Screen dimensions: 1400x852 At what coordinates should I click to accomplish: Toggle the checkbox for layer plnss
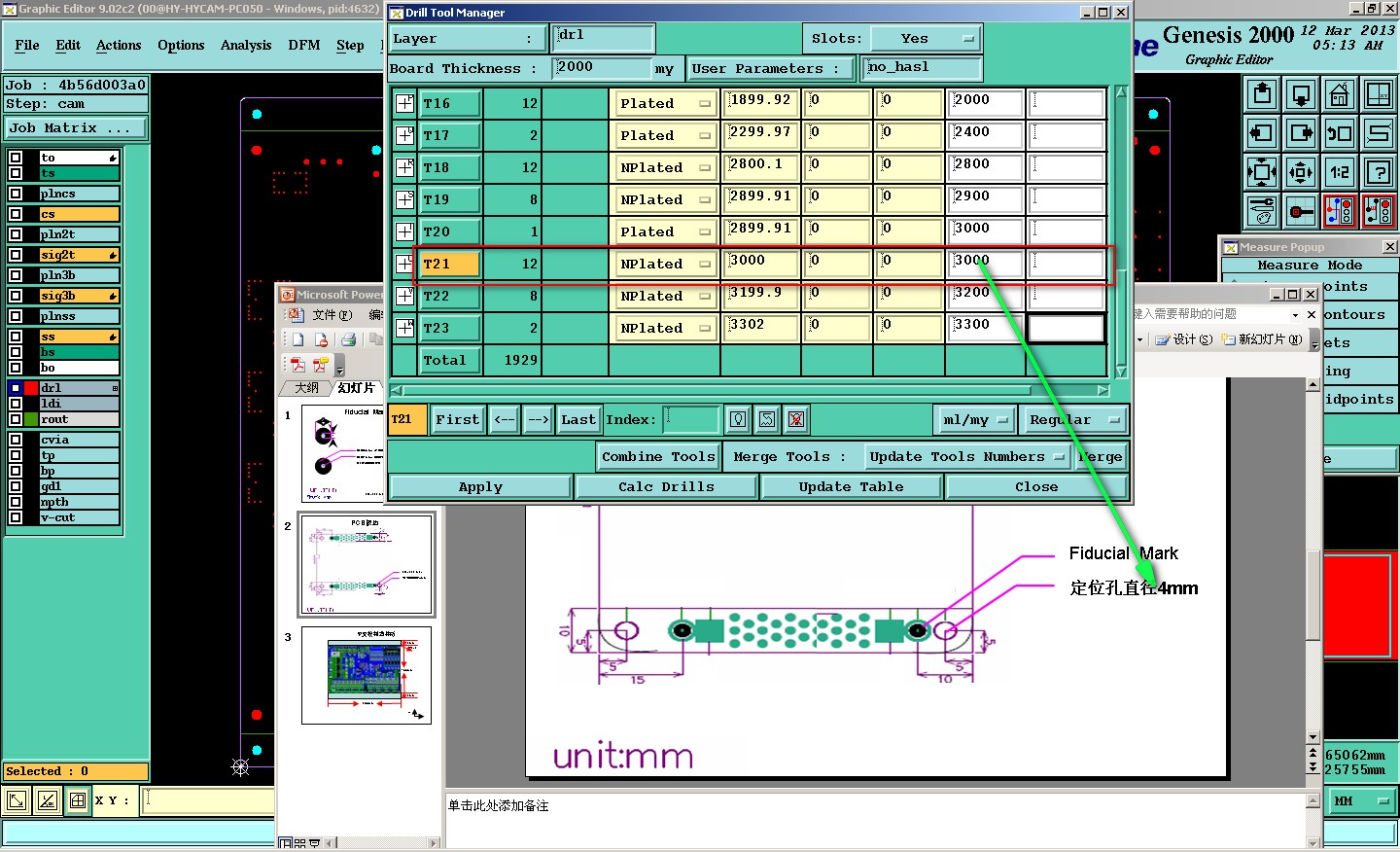16,316
